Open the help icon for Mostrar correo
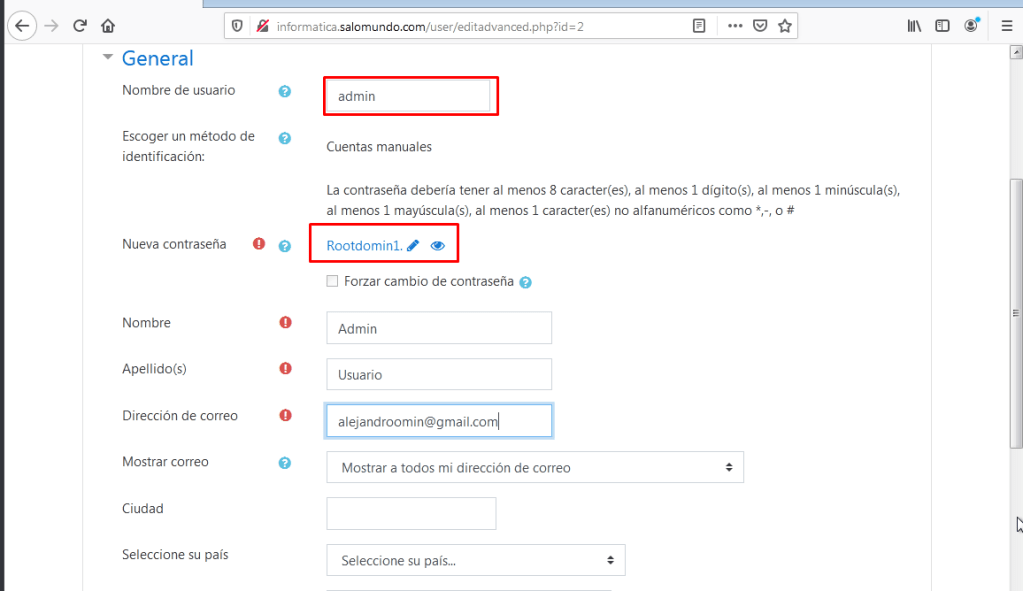The image size is (1023, 591). point(284,463)
